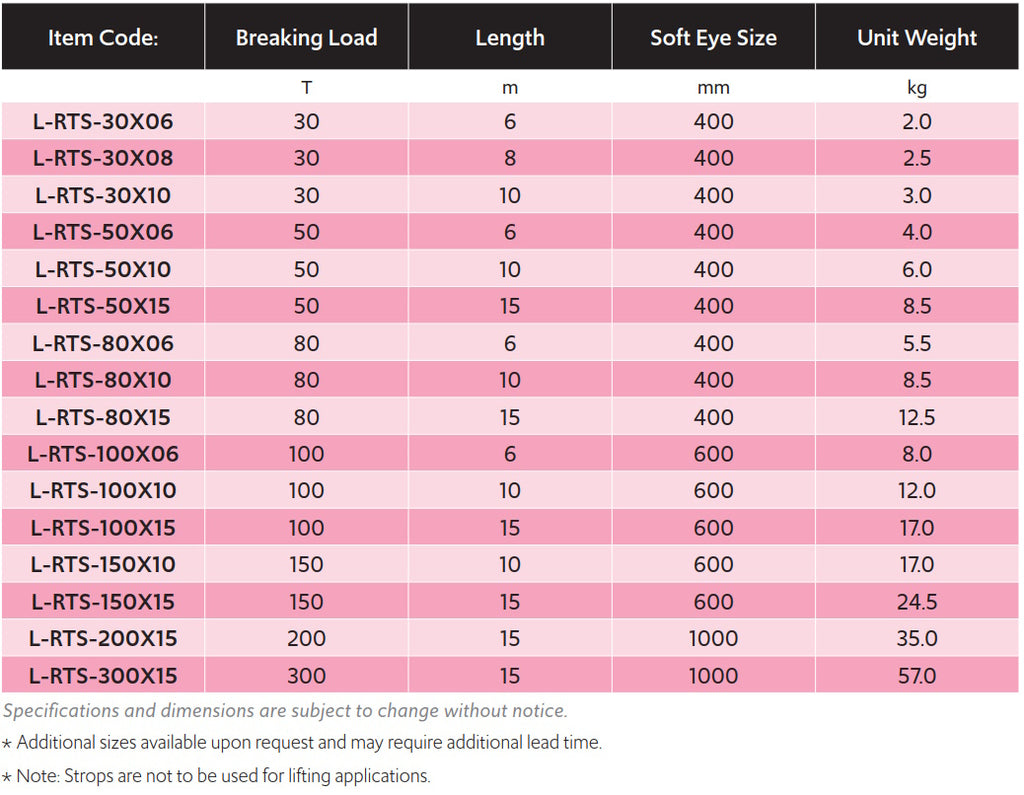This screenshot has width=1024, height=795.
Task: Click the 57.0 unit weight value
Action: tap(917, 675)
